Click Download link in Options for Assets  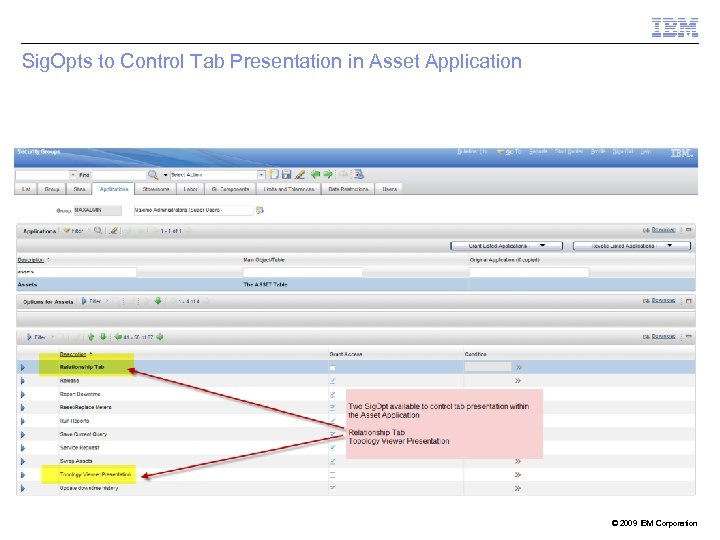coord(664,301)
